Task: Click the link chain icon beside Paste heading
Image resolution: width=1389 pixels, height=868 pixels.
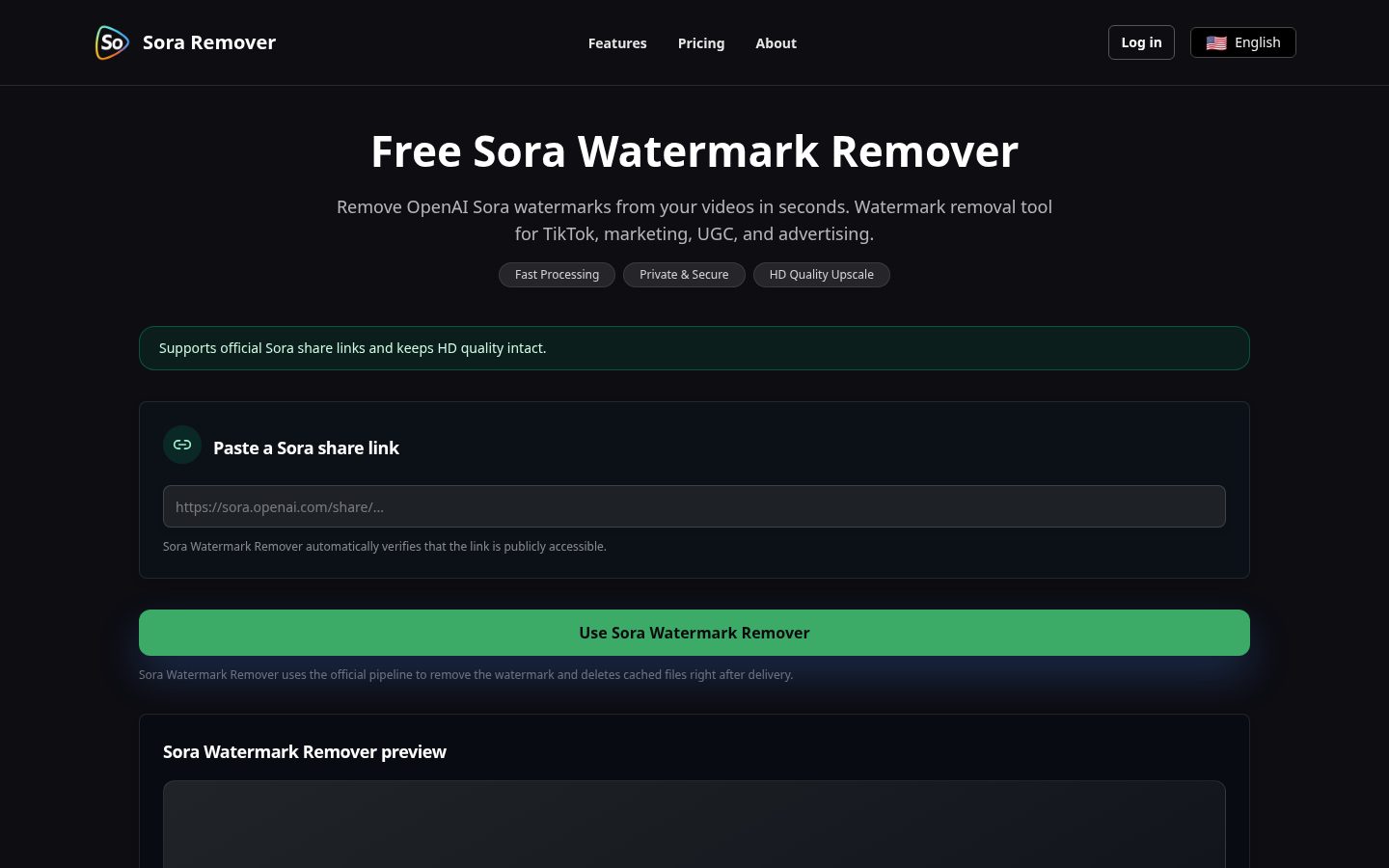Action: click(x=182, y=445)
